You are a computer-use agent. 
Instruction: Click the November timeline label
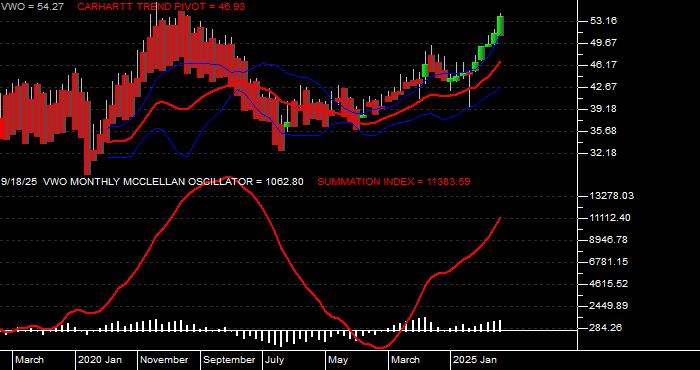click(165, 360)
